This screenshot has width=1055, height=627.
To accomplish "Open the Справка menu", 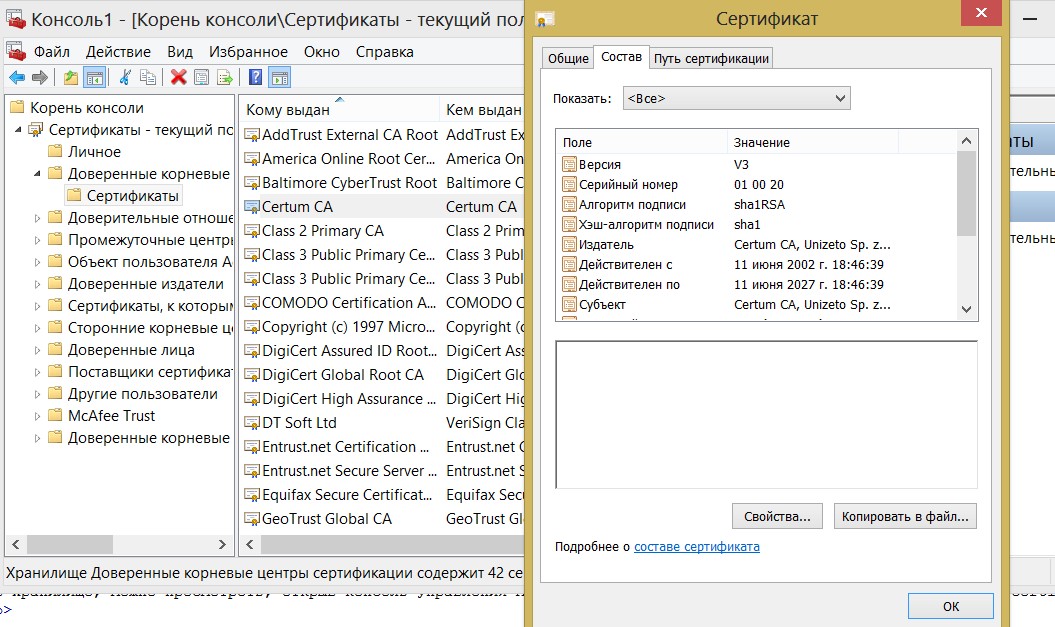I will tap(385, 52).
